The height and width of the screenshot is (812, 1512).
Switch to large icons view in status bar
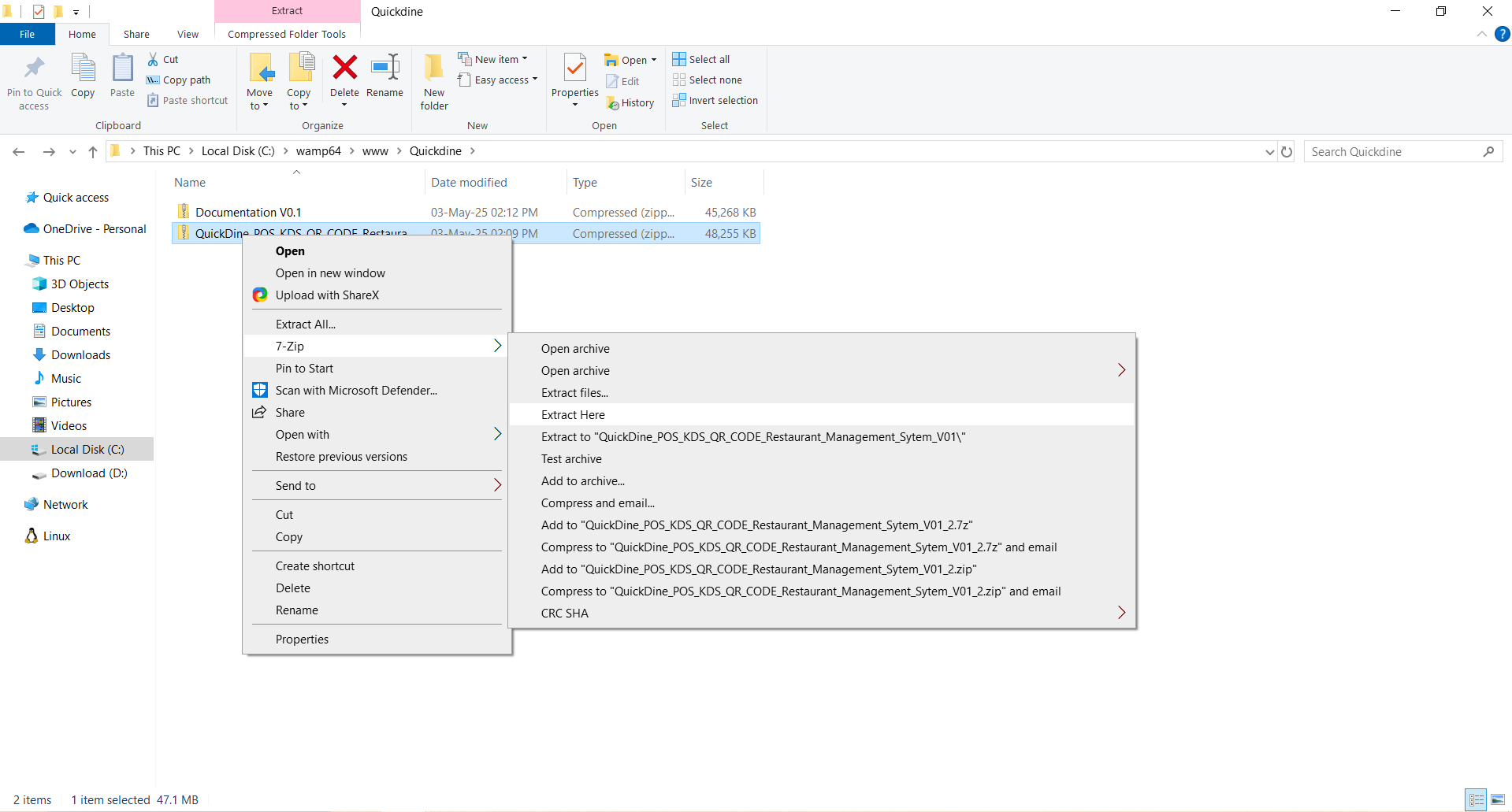tap(1498, 799)
